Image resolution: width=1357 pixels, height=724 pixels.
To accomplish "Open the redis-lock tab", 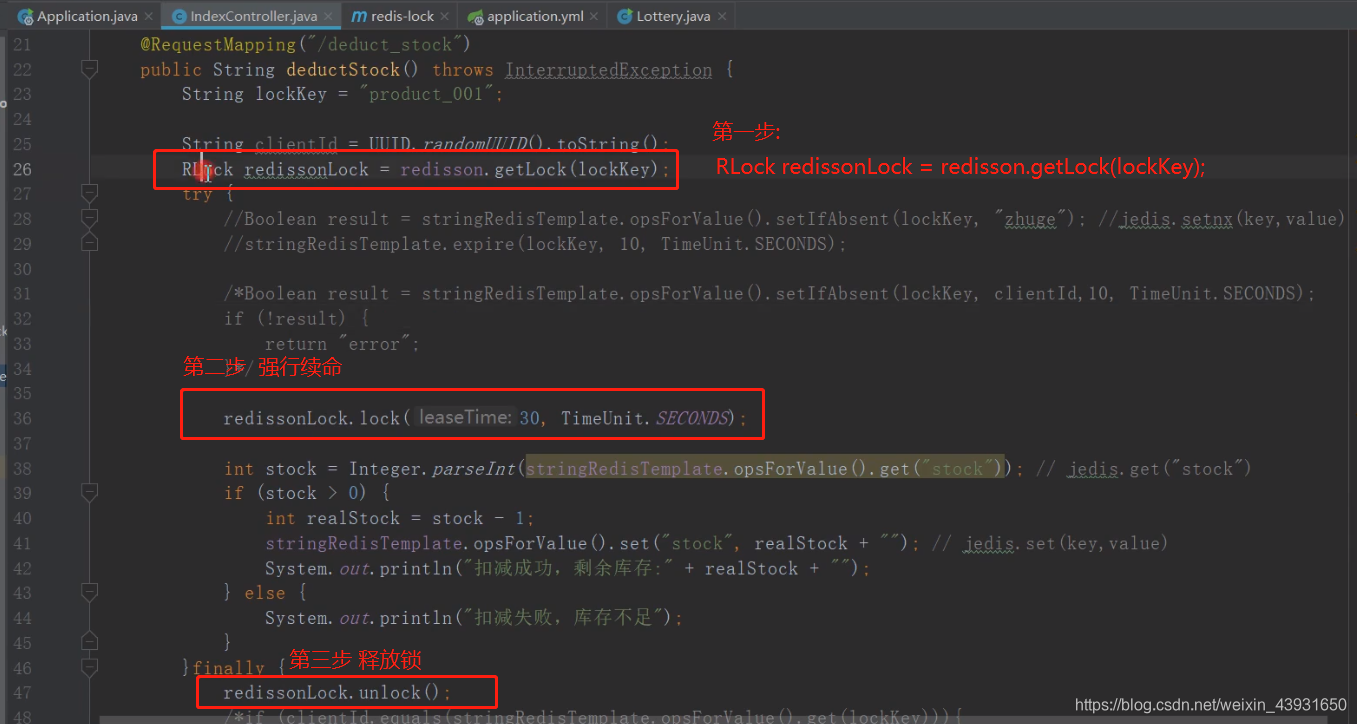I will click(x=402, y=16).
